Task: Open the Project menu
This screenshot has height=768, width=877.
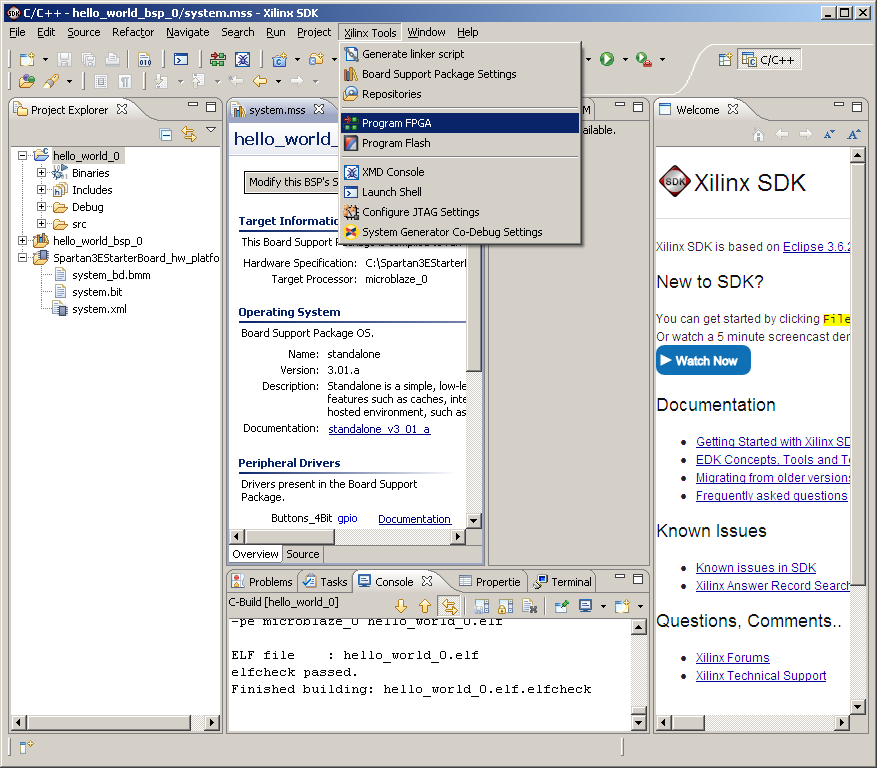Action: tap(314, 32)
